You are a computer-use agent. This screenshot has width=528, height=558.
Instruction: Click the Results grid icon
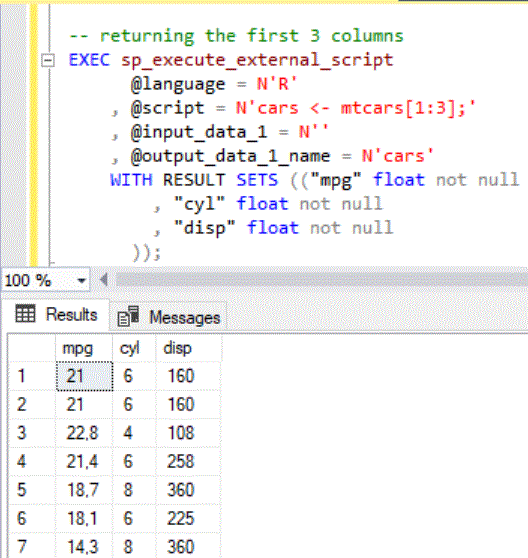25,314
